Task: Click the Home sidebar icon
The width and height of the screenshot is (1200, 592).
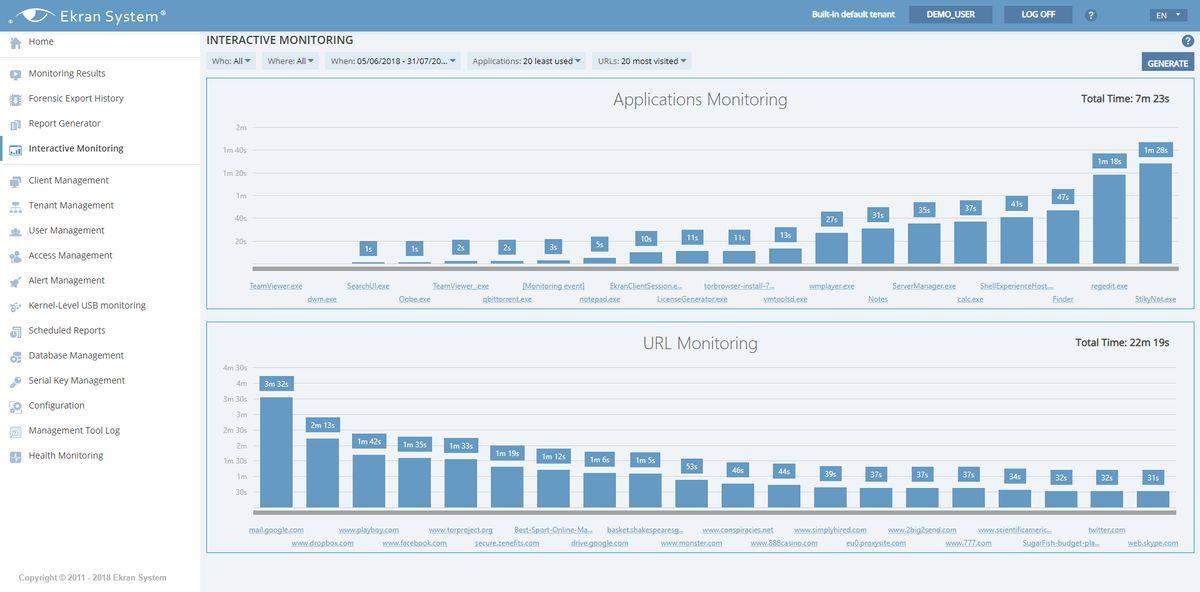Action: coord(15,42)
